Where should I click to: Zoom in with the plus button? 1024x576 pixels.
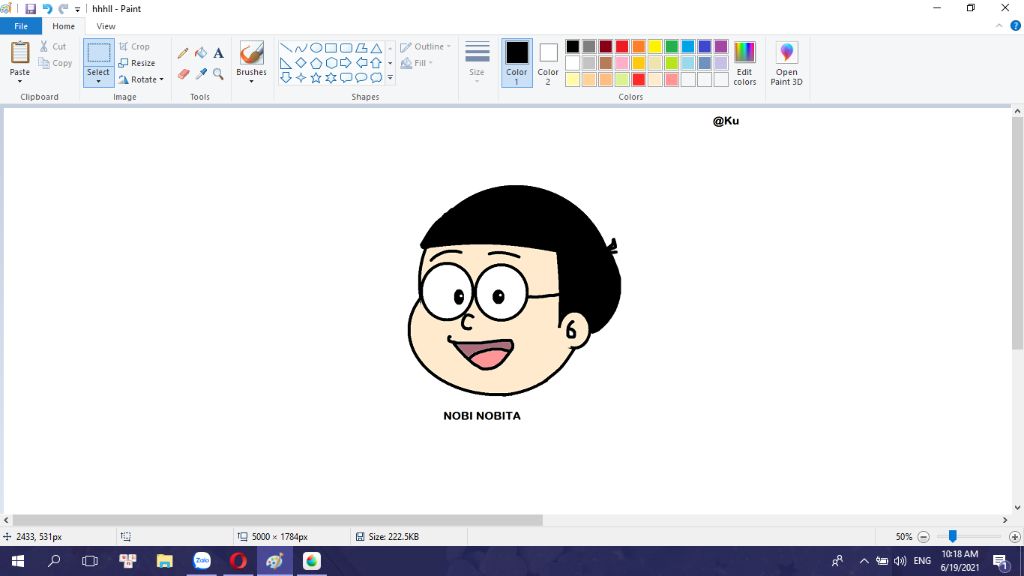point(1014,537)
